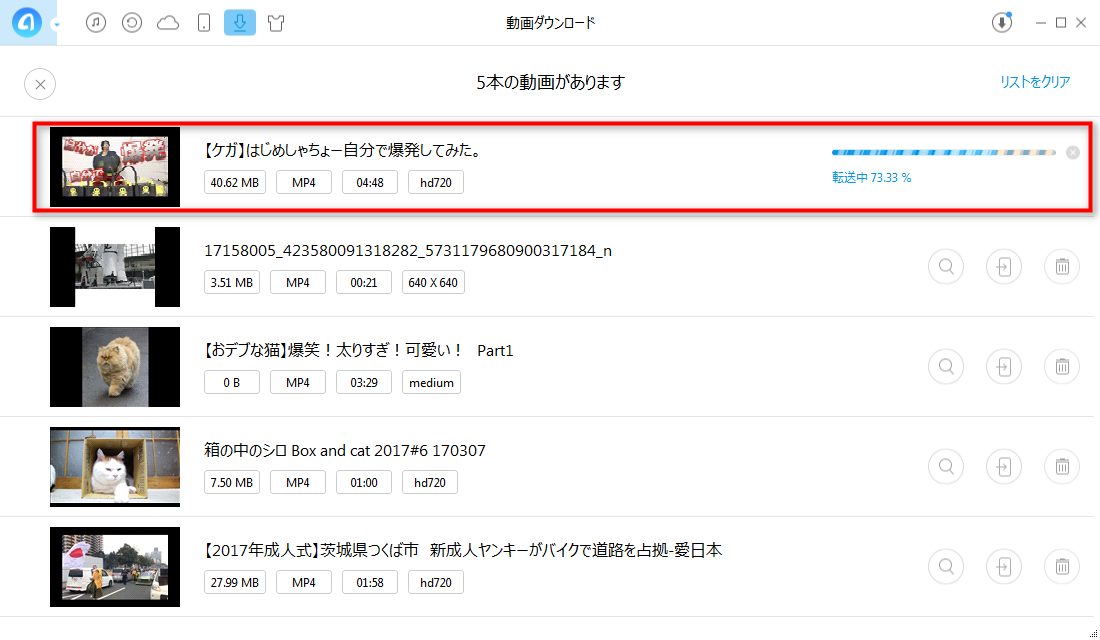Click the transfer progress bar for the first video

click(944, 152)
